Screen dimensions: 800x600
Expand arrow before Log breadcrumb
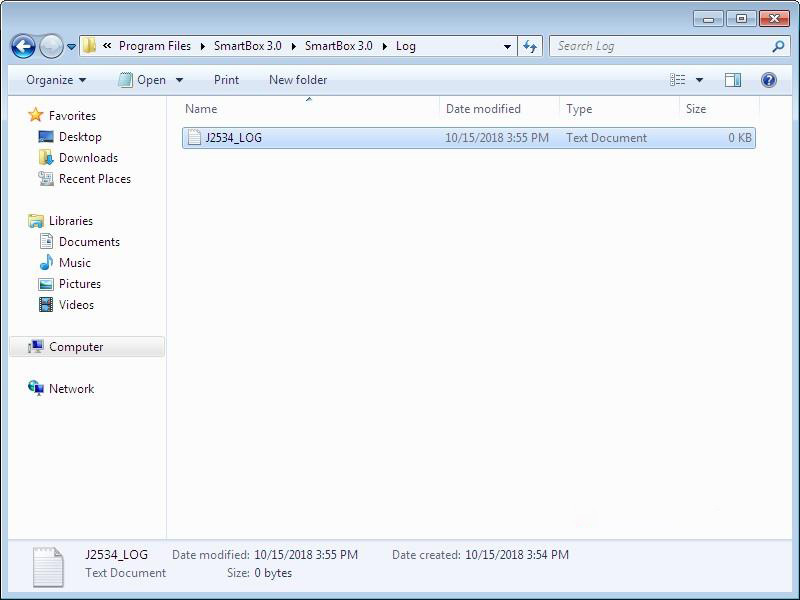[x=384, y=46]
